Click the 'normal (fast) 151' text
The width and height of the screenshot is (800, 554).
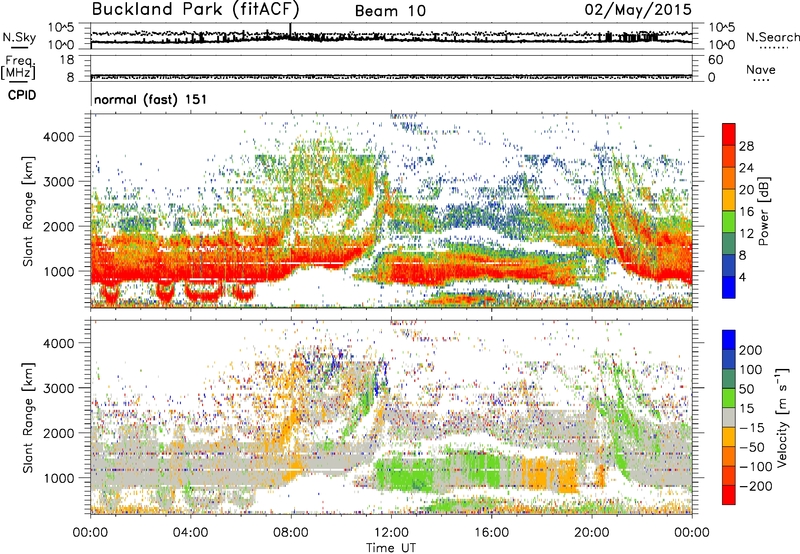(151, 99)
